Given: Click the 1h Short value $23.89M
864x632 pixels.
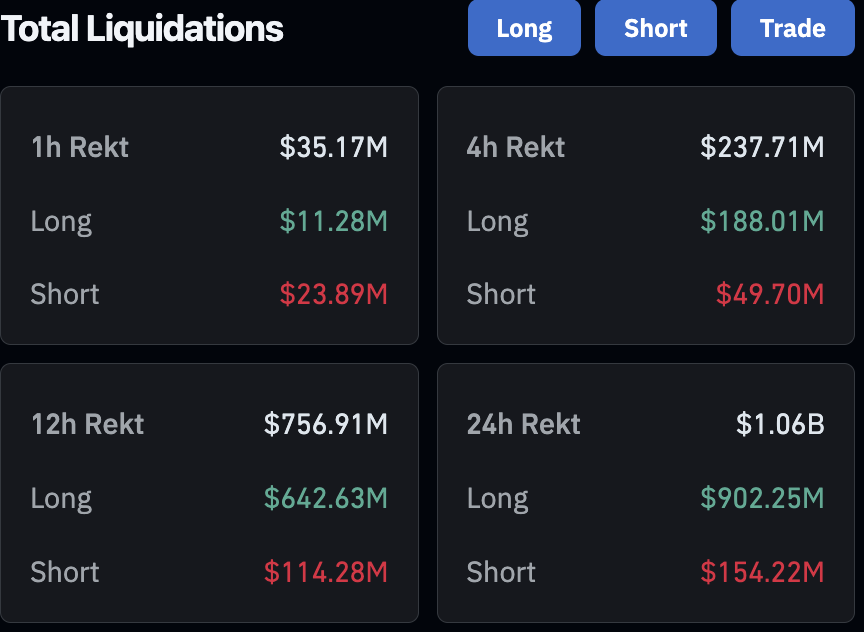Looking at the screenshot, I should [333, 294].
